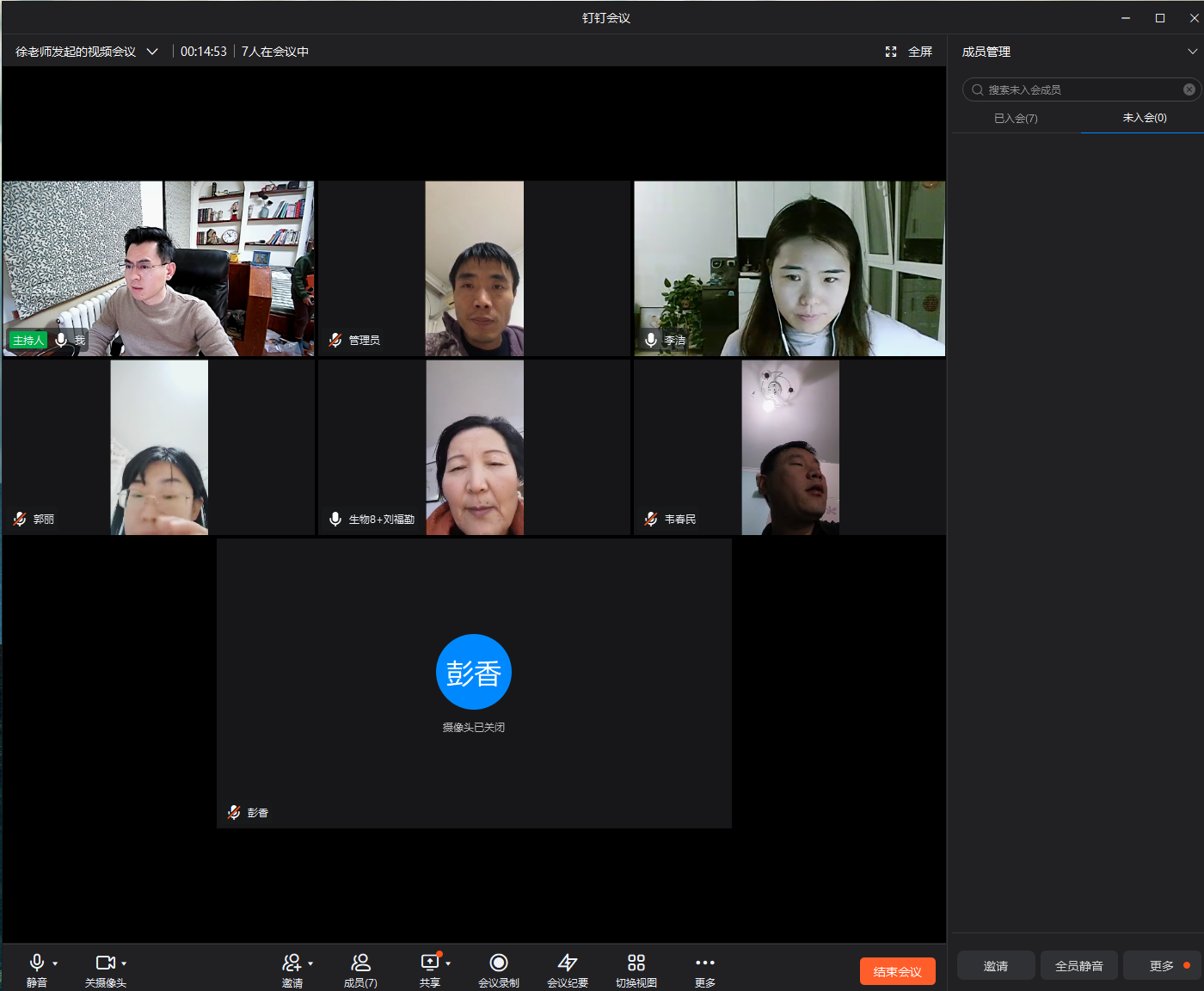This screenshot has height=991, width=1204.
Task: Turn off my camera
Action: tap(105, 963)
